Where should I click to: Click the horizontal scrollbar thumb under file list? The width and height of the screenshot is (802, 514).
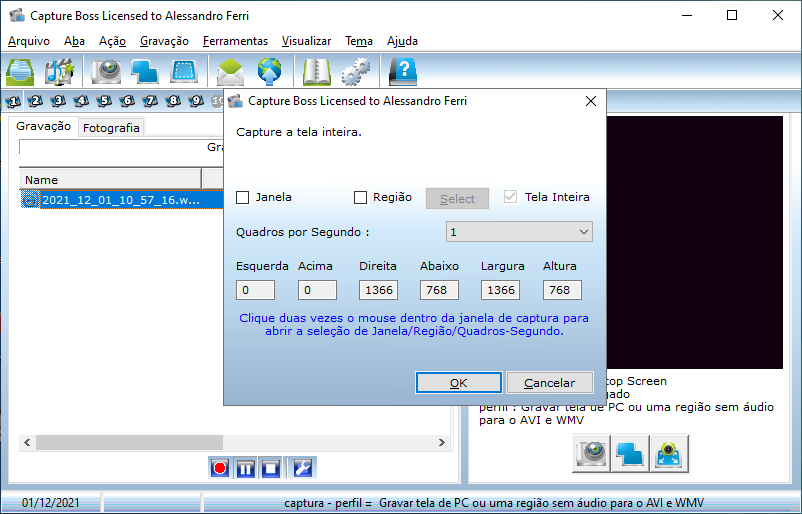[129, 442]
